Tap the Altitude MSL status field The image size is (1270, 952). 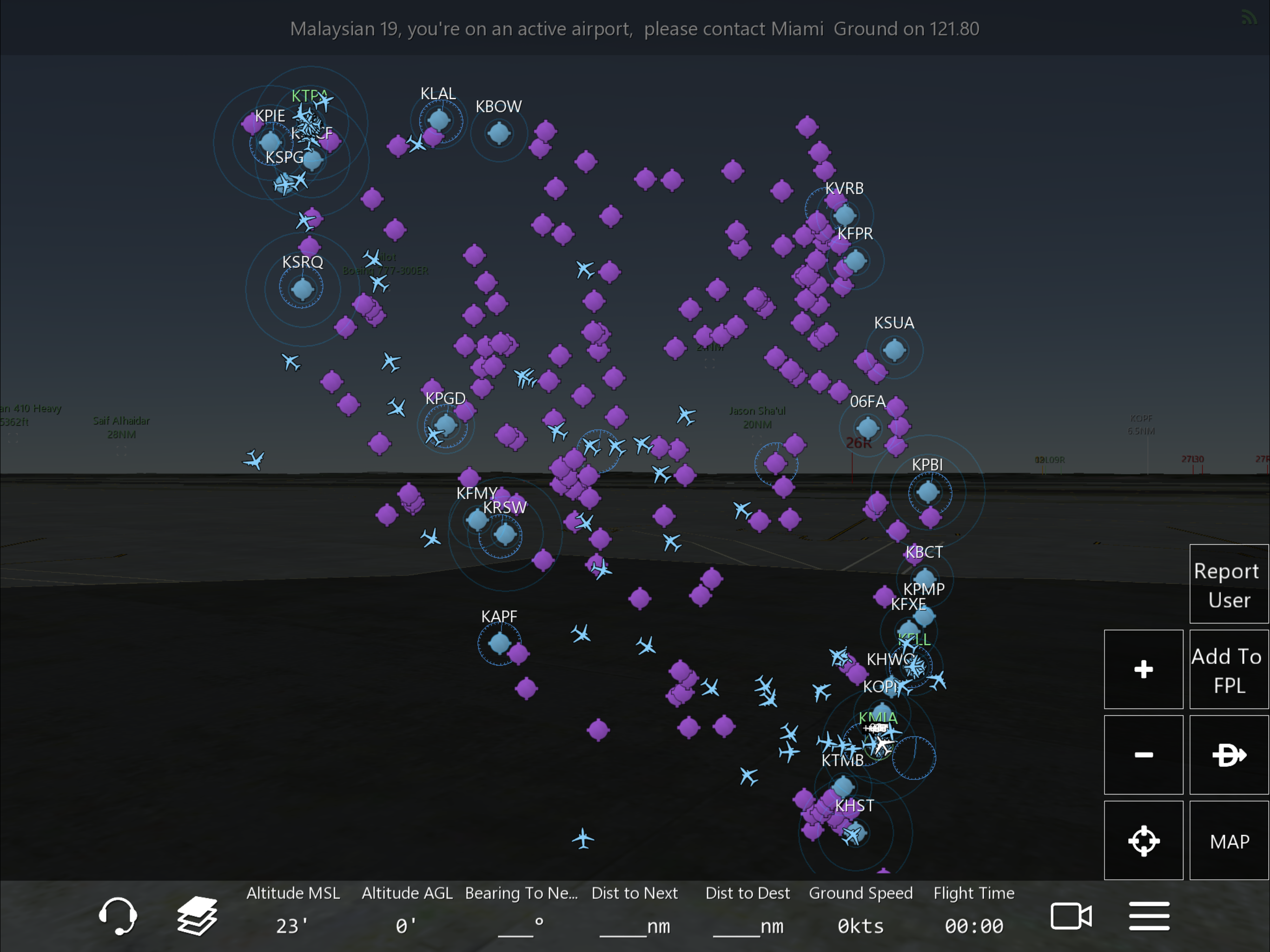pos(293,911)
